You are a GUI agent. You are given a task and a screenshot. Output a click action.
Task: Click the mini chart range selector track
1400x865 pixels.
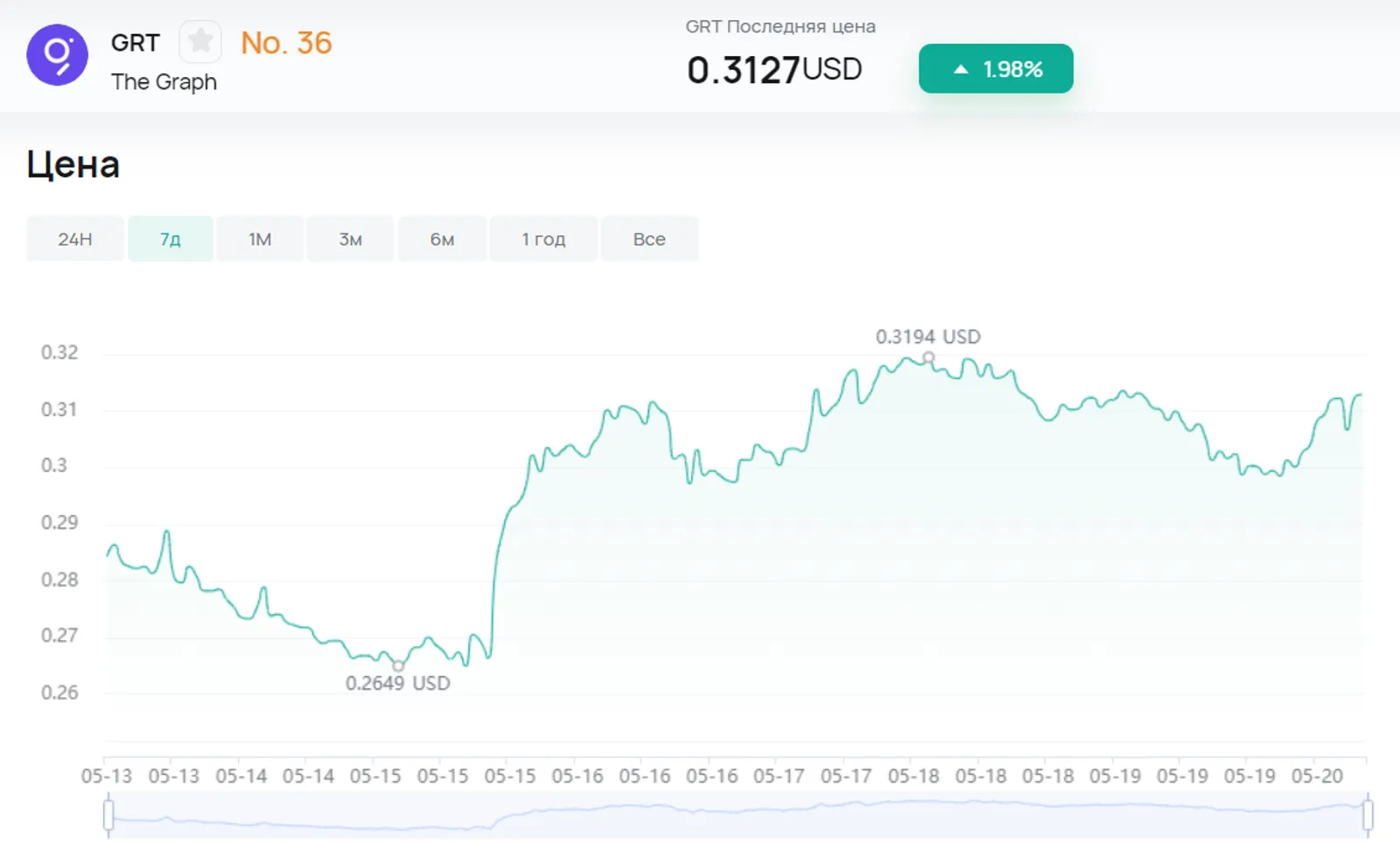(738, 815)
